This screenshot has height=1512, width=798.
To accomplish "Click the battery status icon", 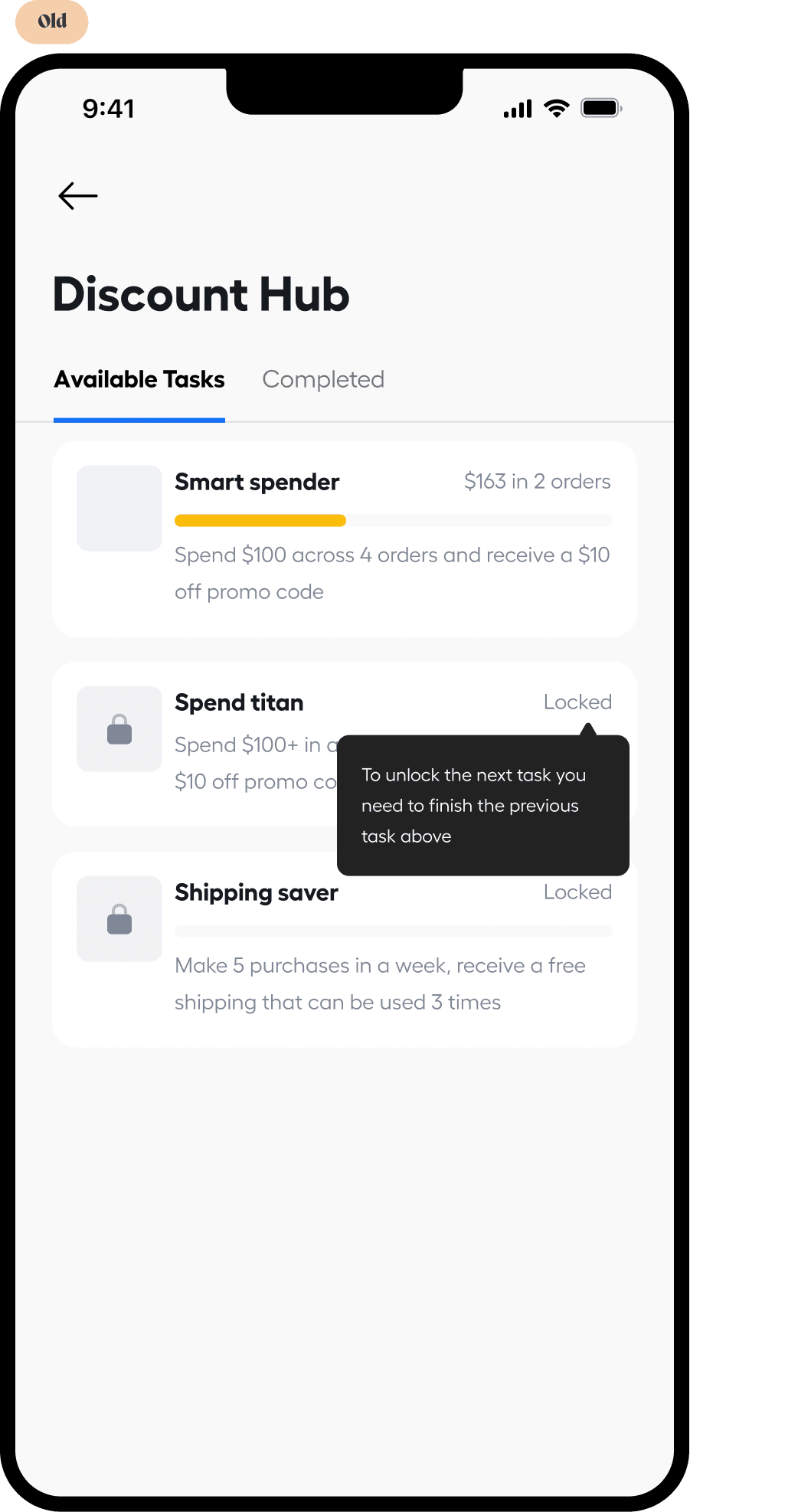I will point(601,108).
